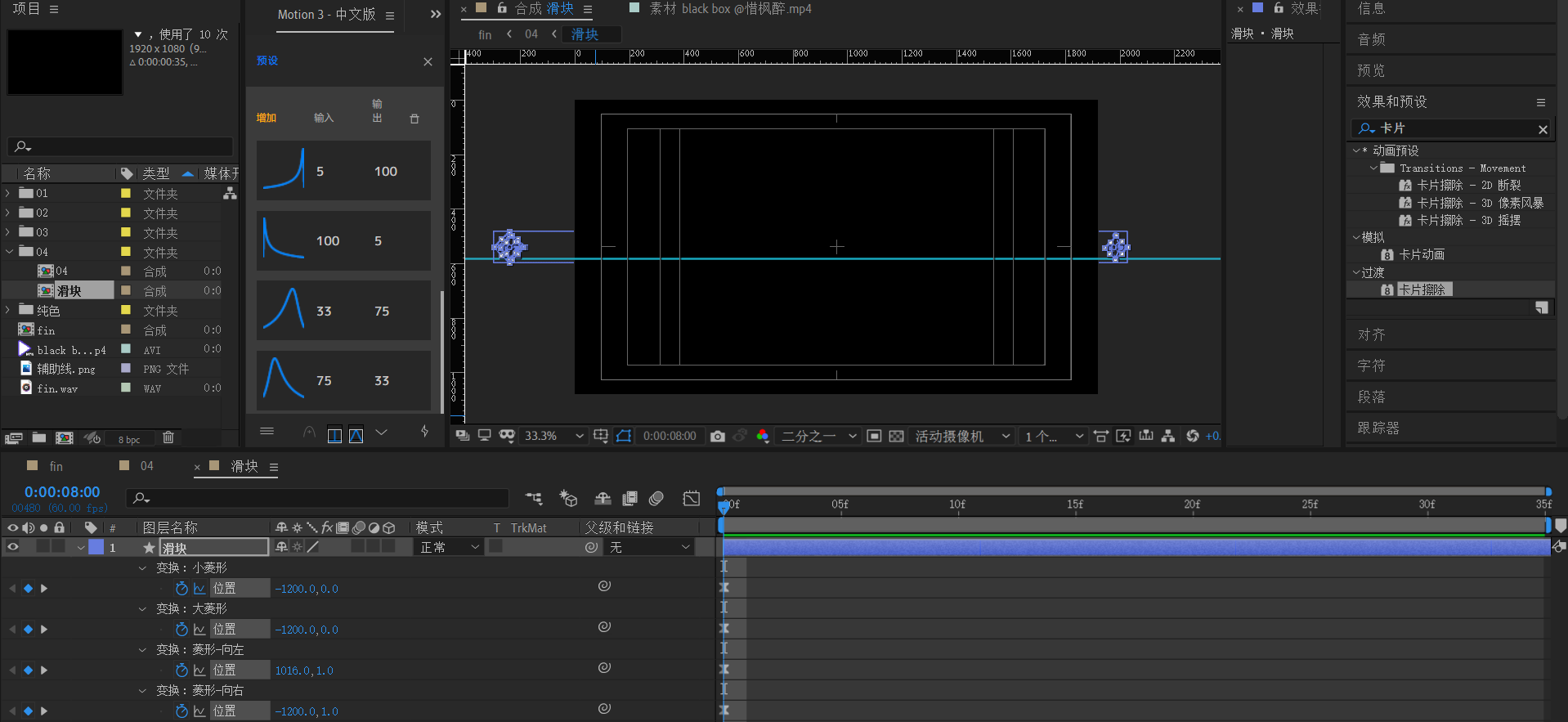Viewport: 1568px width, 722px height.
Task: Click Interpret Footage icon in Project panel
Action: click(x=13, y=438)
